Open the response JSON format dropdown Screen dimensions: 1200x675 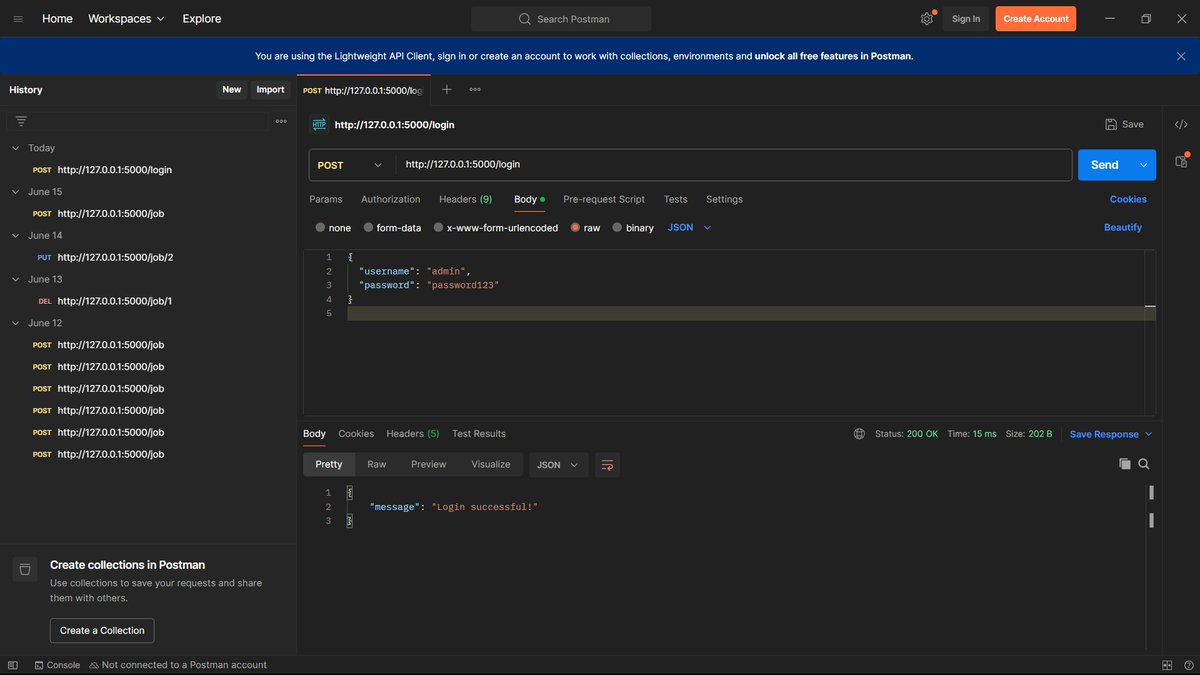[558, 464]
